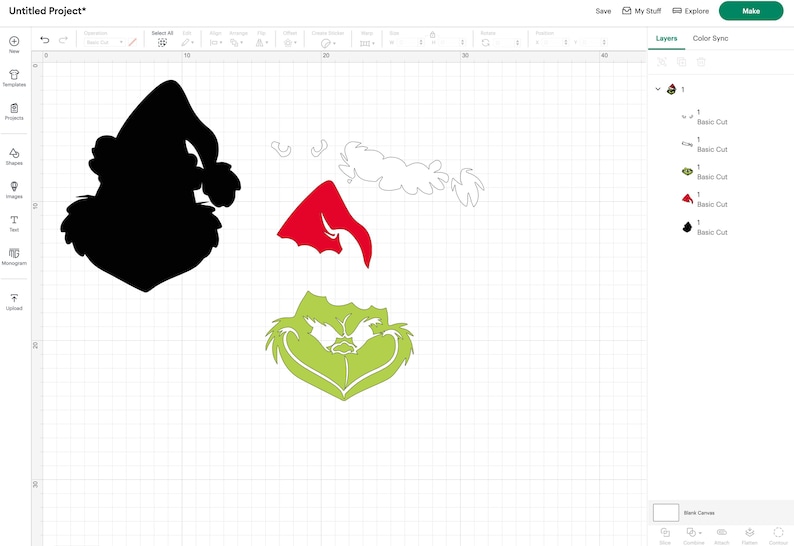
Task: Open the New project button in sidebar
Action: coord(14,45)
